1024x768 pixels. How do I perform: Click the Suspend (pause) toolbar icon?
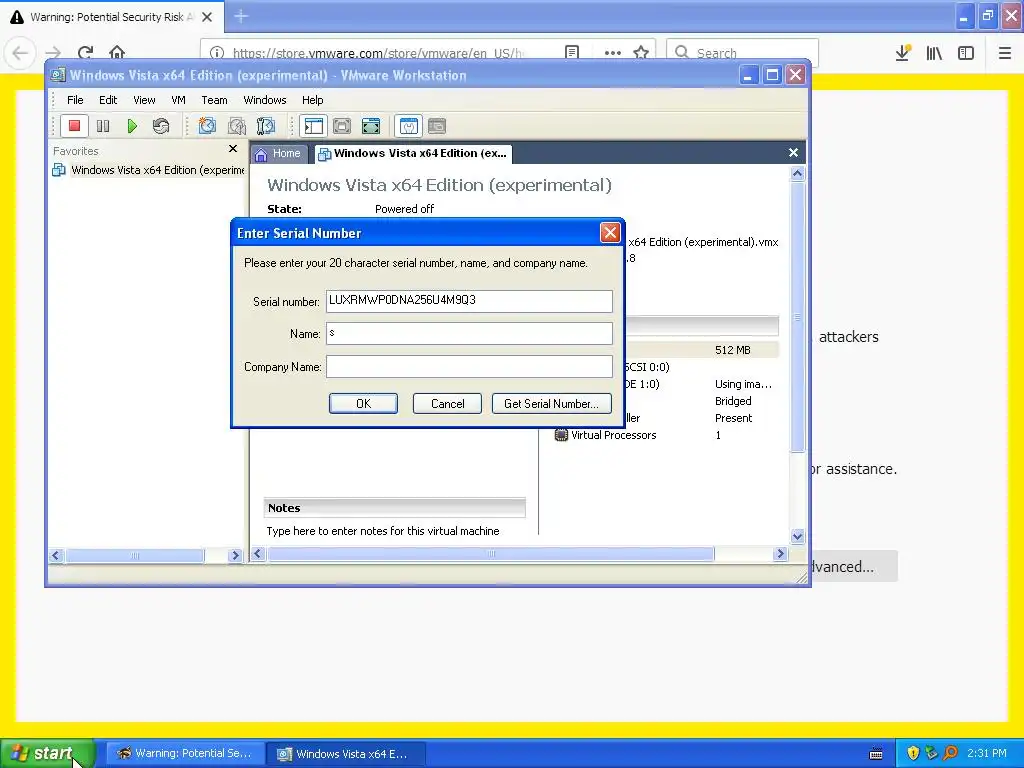103,126
